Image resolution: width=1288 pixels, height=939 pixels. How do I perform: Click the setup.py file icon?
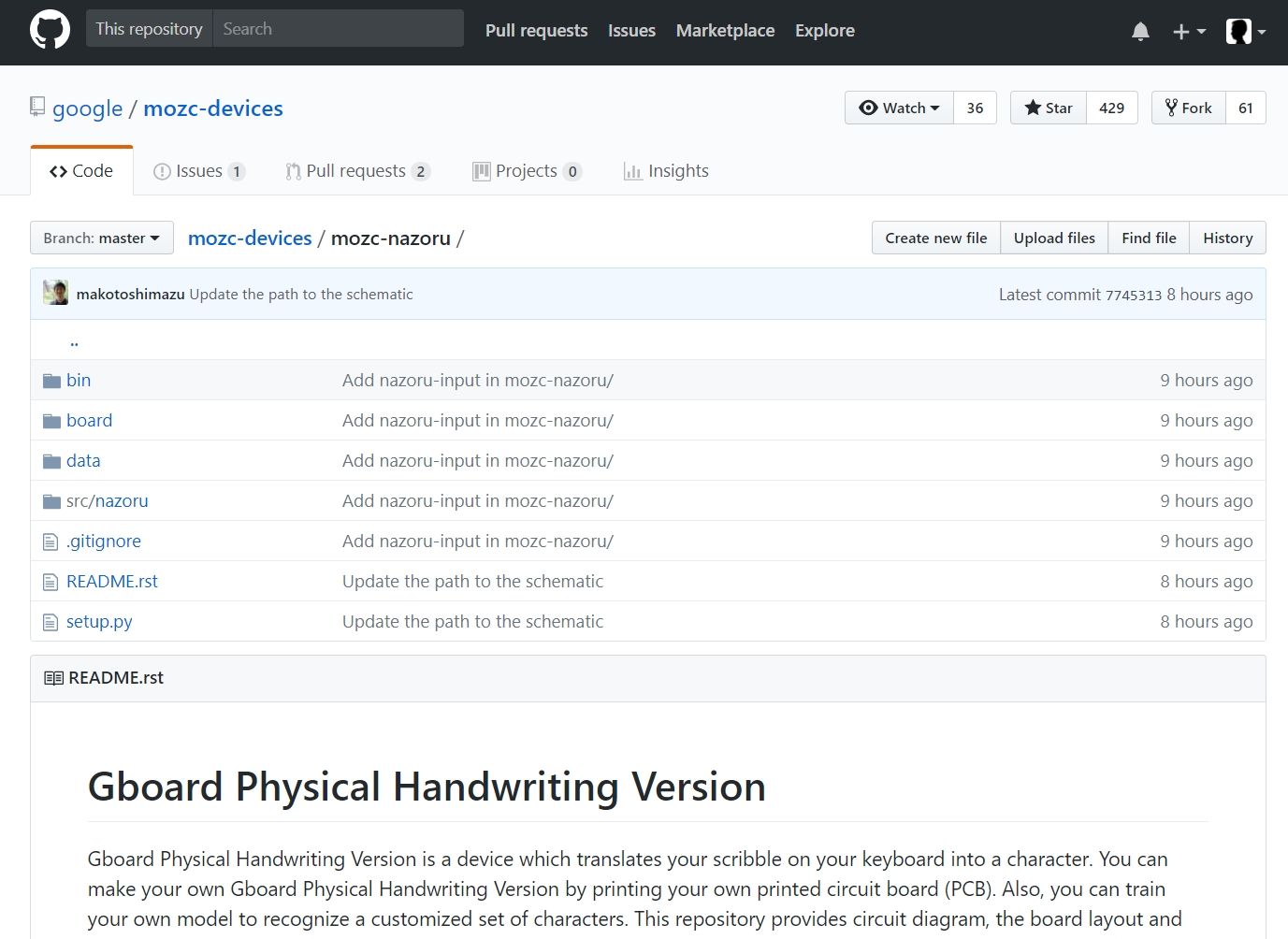[51, 622]
